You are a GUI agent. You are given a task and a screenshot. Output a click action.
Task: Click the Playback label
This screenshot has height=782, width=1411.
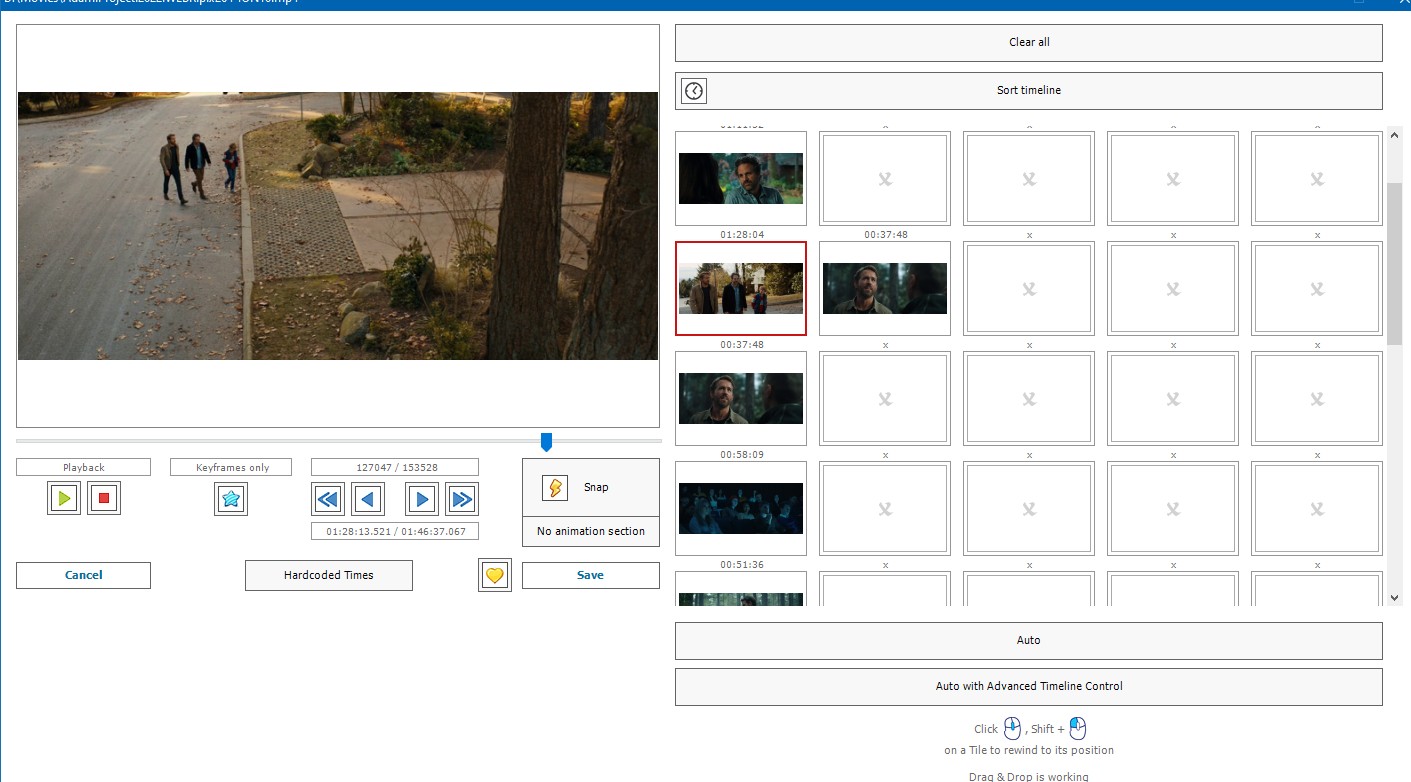[x=84, y=467]
